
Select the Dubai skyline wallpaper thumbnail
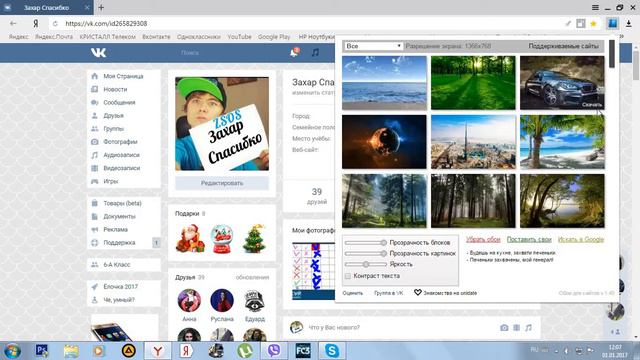coord(473,142)
